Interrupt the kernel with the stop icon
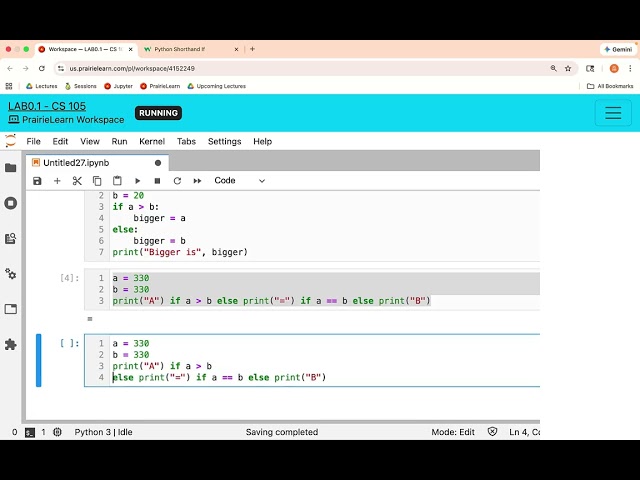This screenshot has width=640, height=480. click(x=157, y=181)
